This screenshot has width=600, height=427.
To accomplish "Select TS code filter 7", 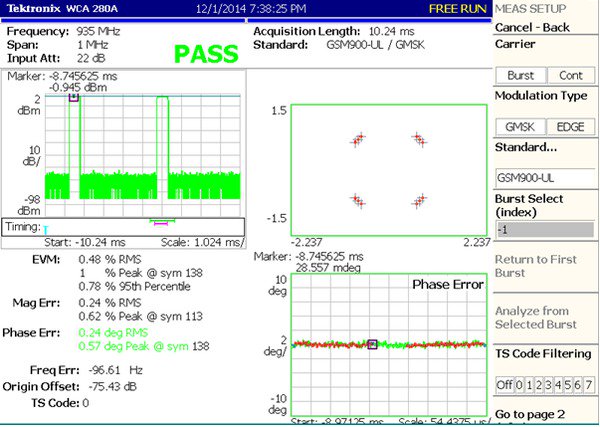I will tap(591, 385).
